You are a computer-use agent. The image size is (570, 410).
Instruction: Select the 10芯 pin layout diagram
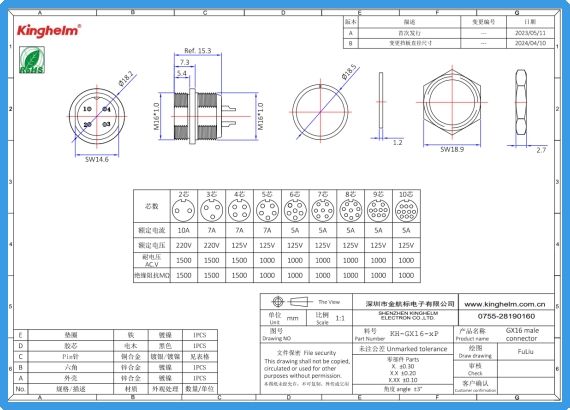coord(406,210)
